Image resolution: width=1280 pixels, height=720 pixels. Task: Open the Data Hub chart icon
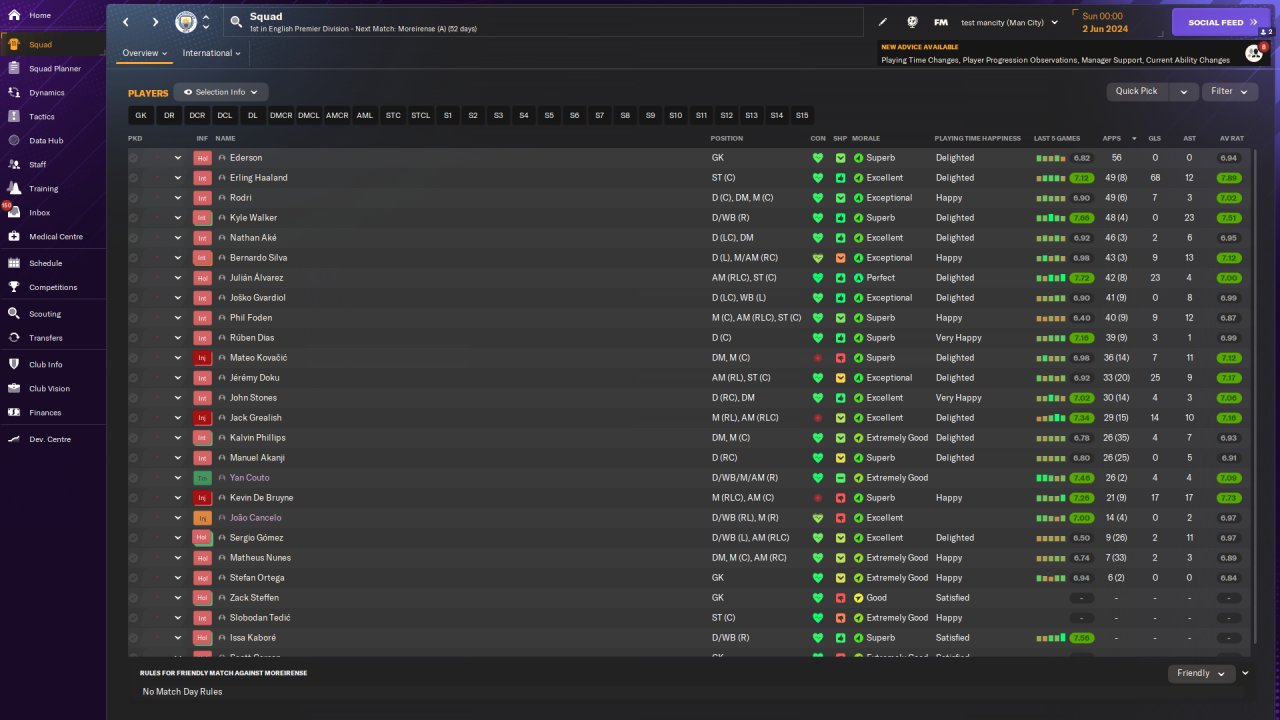coord(14,141)
